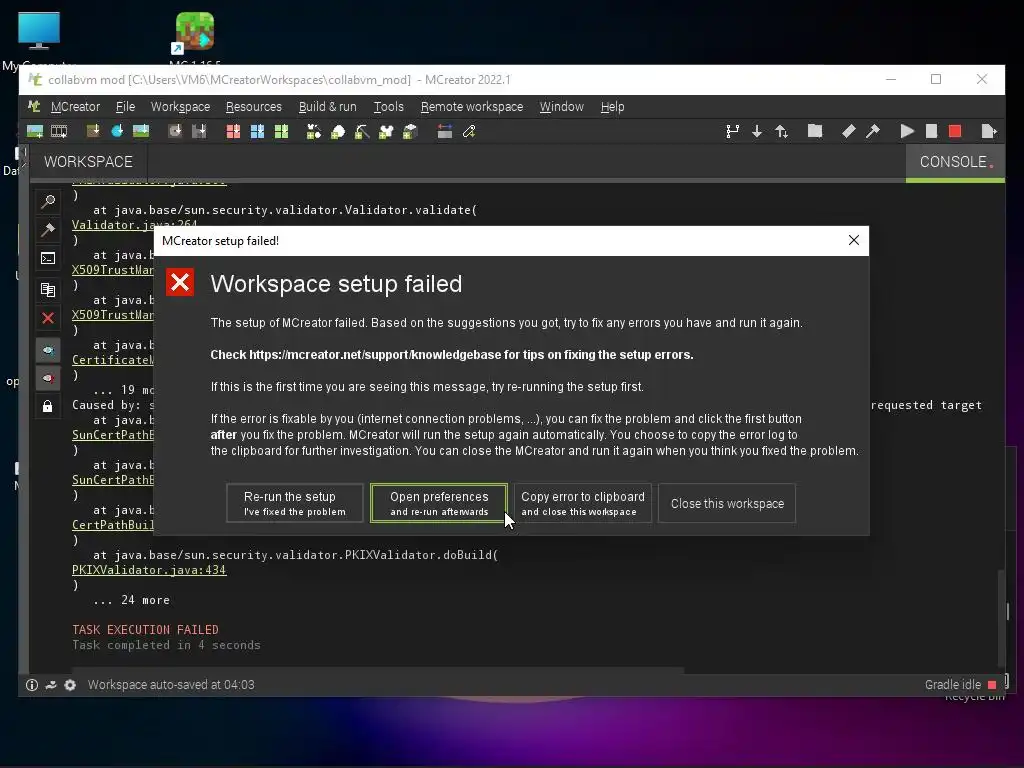Click the console terminal command icon

point(48,259)
